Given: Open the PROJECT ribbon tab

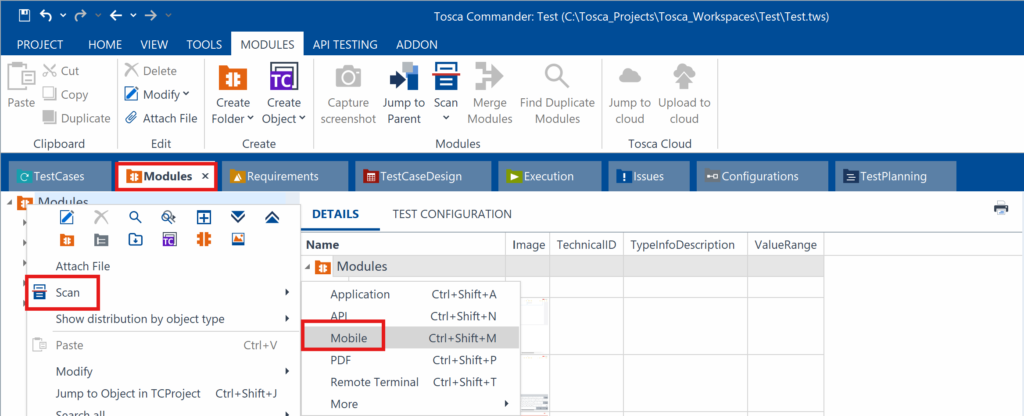Looking at the screenshot, I should 40,45.
